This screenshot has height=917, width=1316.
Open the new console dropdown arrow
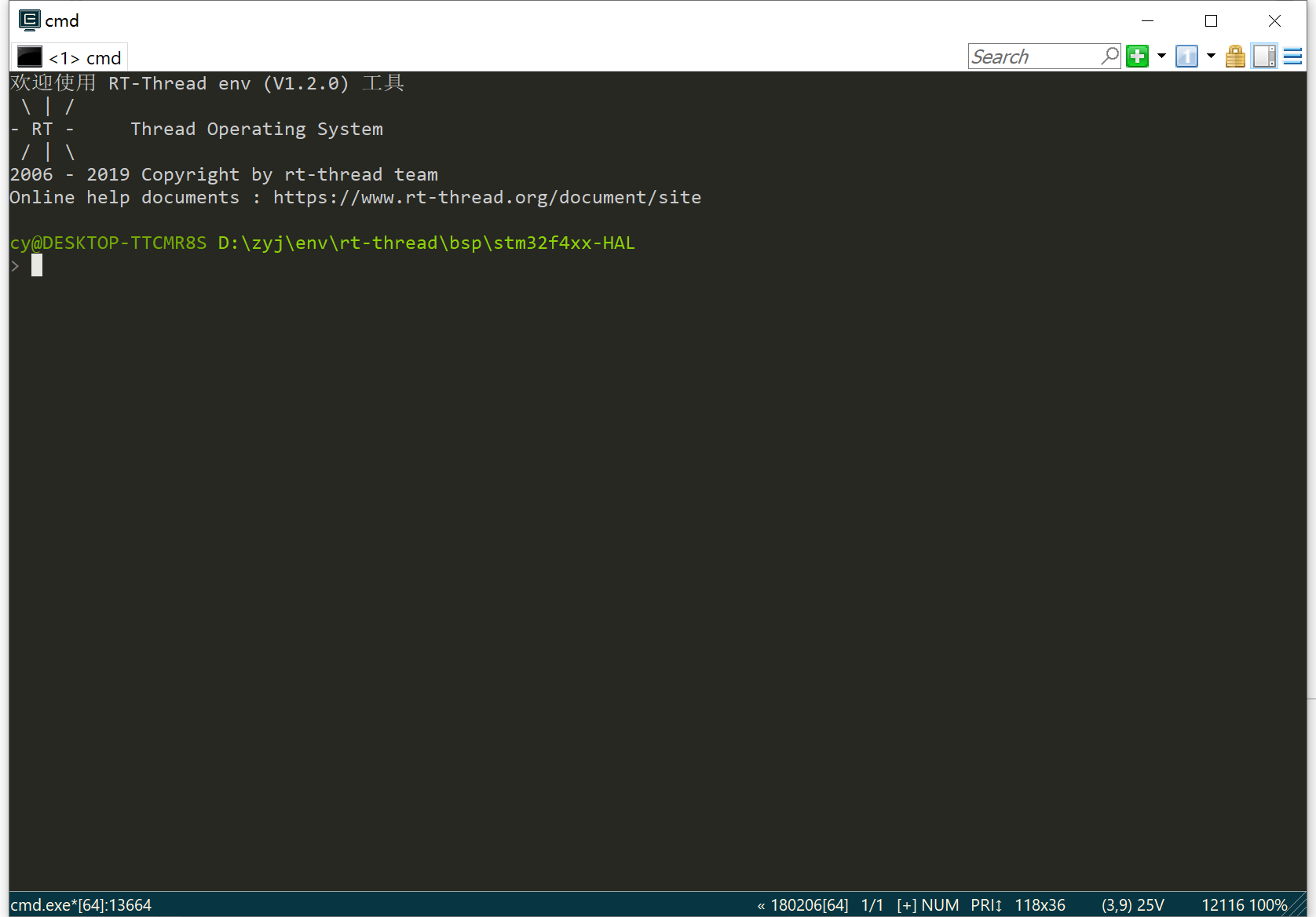[1161, 57]
